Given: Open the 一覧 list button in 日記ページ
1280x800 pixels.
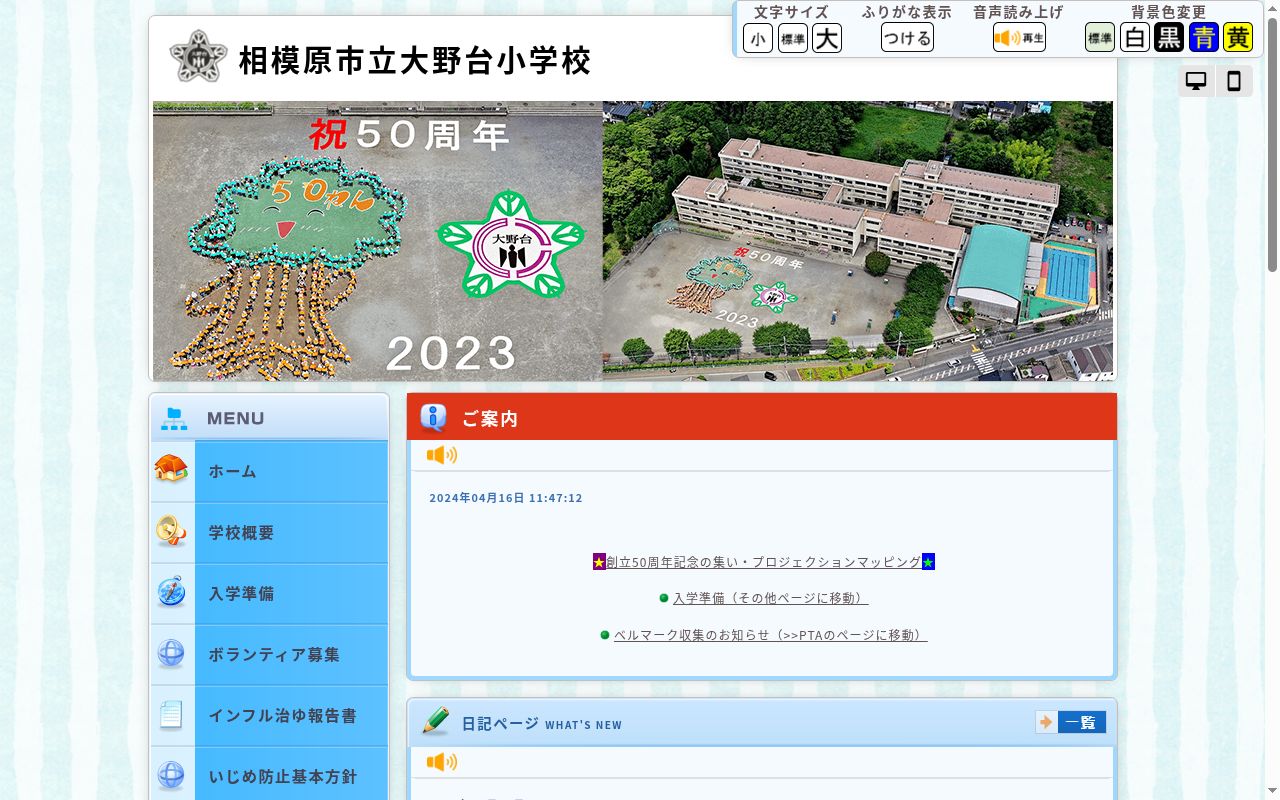Looking at the screenshot, I should click(x=1071, y=722).
